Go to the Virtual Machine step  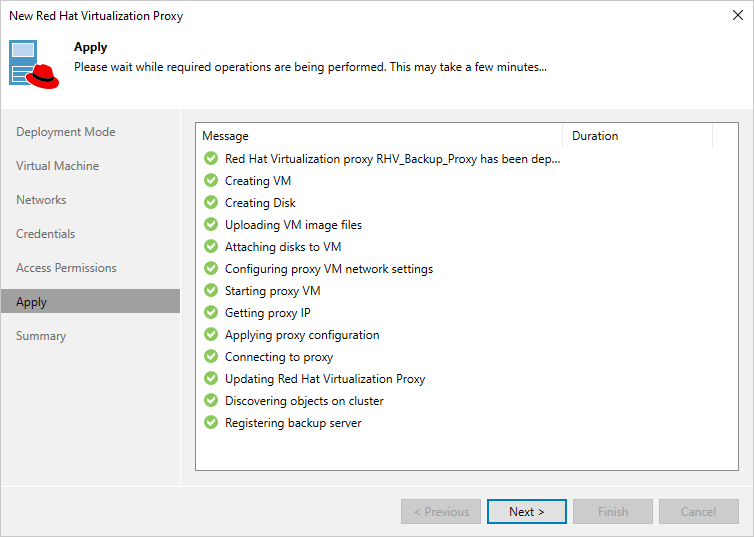pos(58,166)
